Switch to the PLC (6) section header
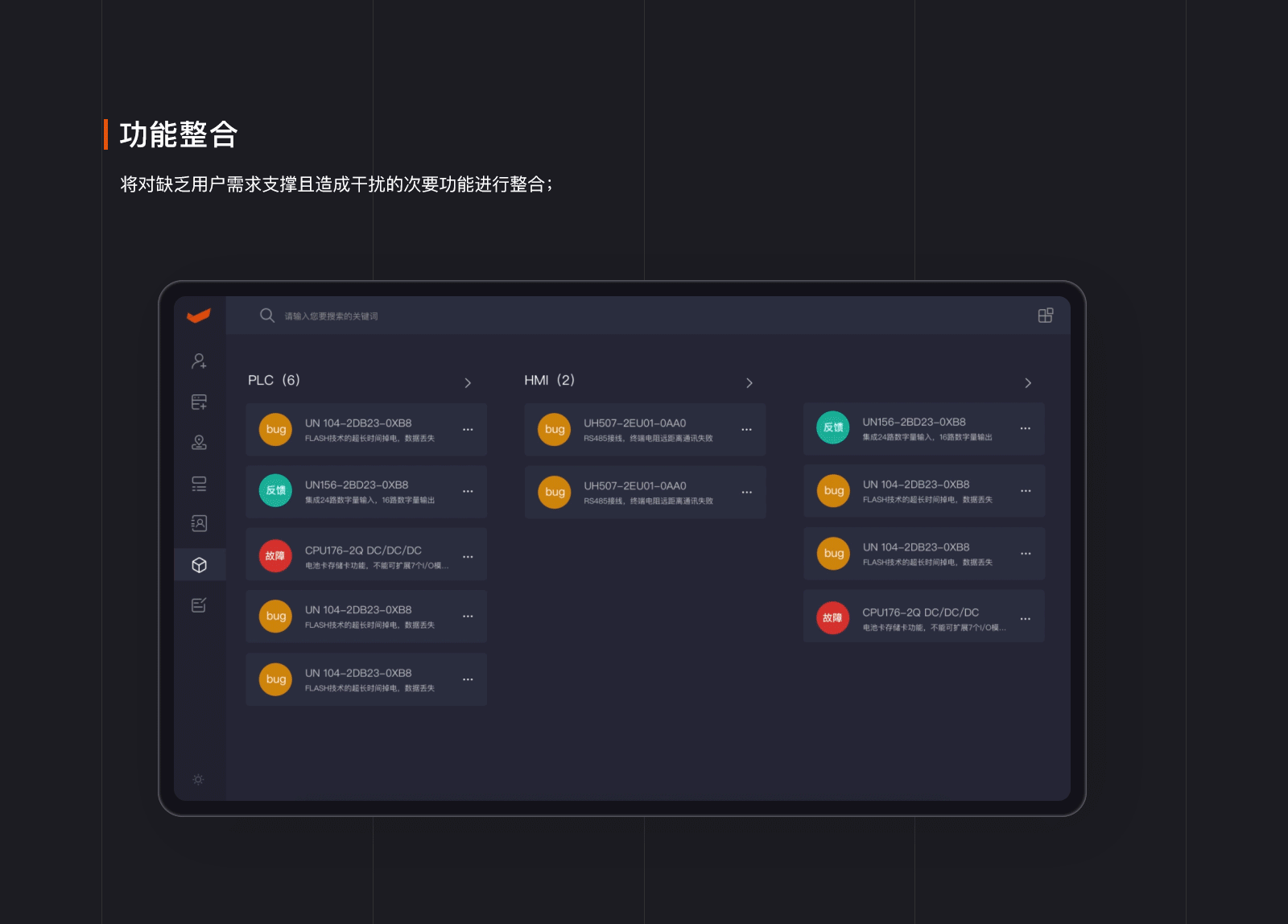The width and height of the screenshot is (1288, 924). pos(275,380)
